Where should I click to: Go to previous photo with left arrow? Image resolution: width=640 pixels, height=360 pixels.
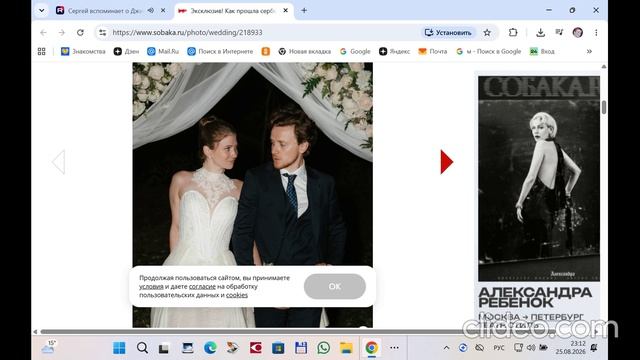[58, 162]
